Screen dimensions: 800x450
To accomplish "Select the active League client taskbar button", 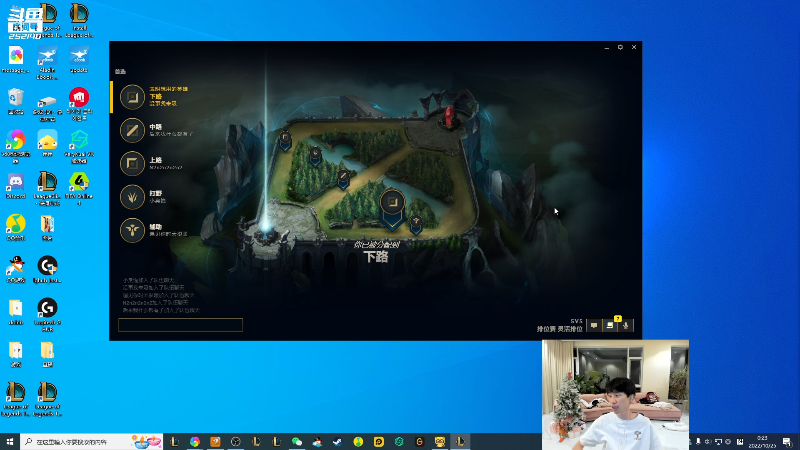I will pos(460,442).
